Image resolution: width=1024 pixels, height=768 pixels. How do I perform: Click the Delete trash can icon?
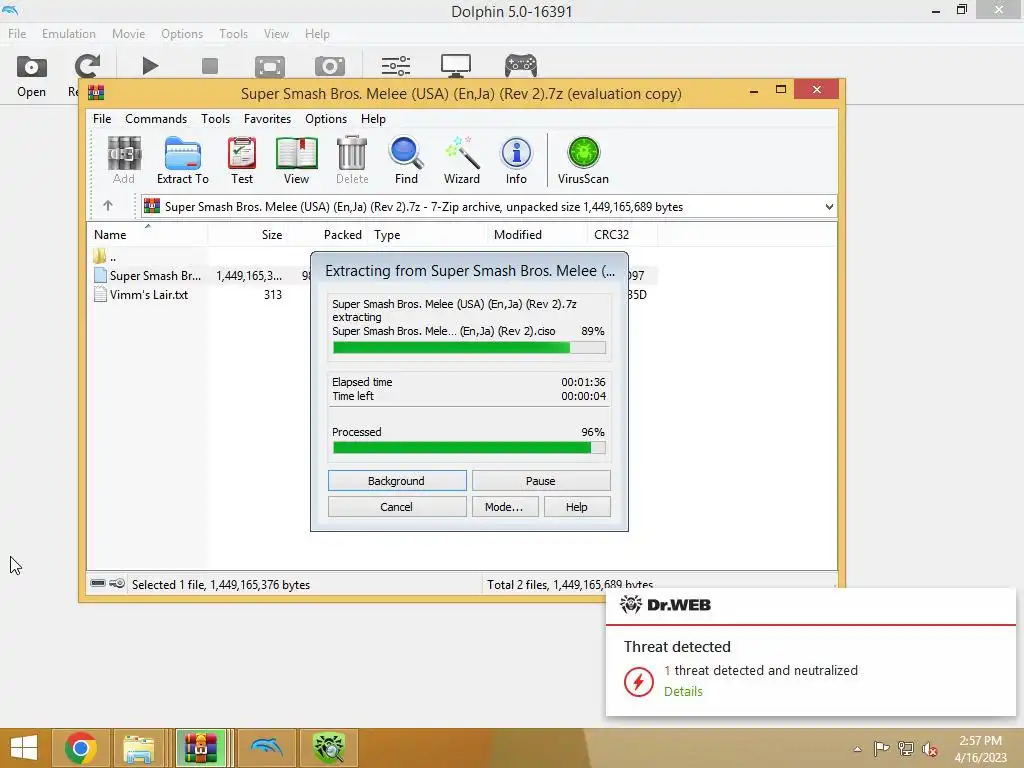click(352, 161)
